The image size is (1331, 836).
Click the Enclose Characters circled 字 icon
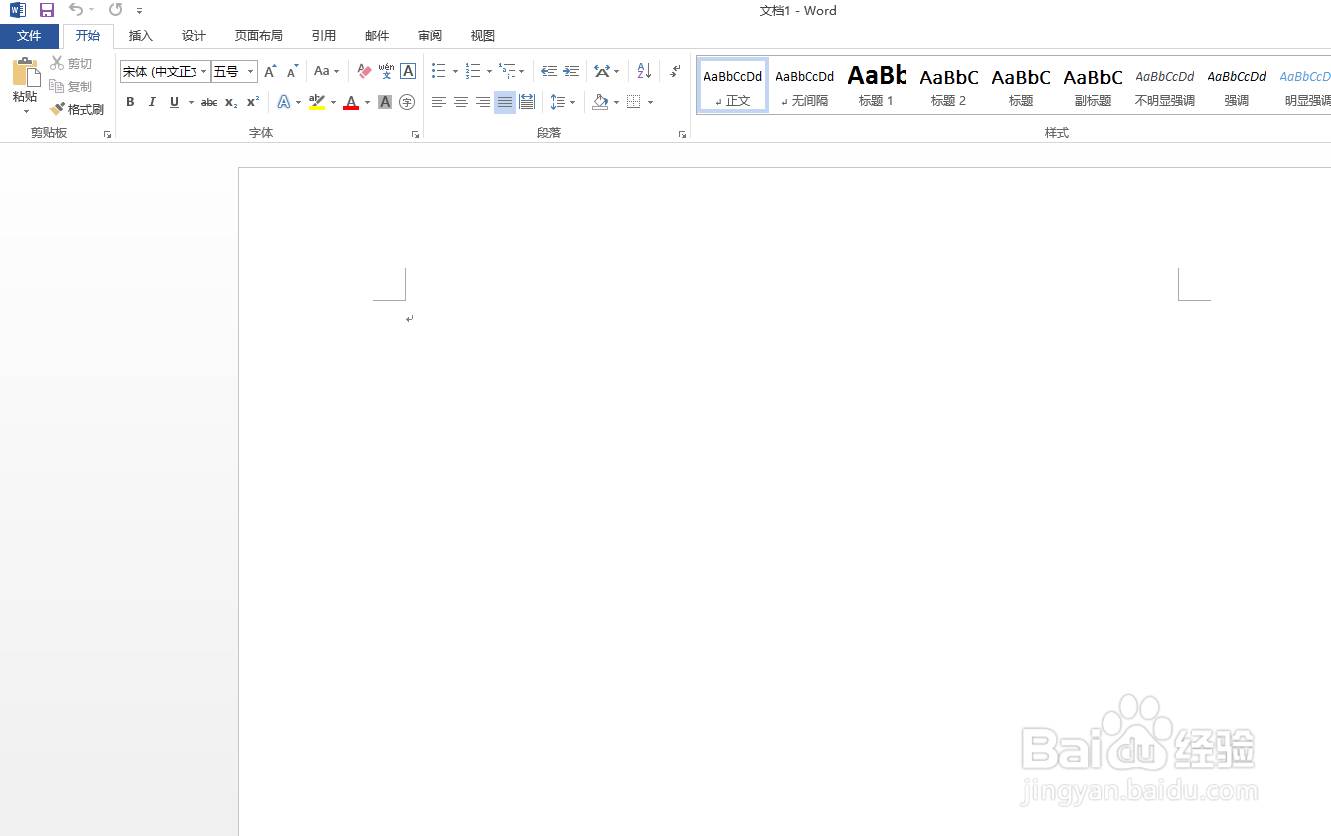(x=407, y=102)
